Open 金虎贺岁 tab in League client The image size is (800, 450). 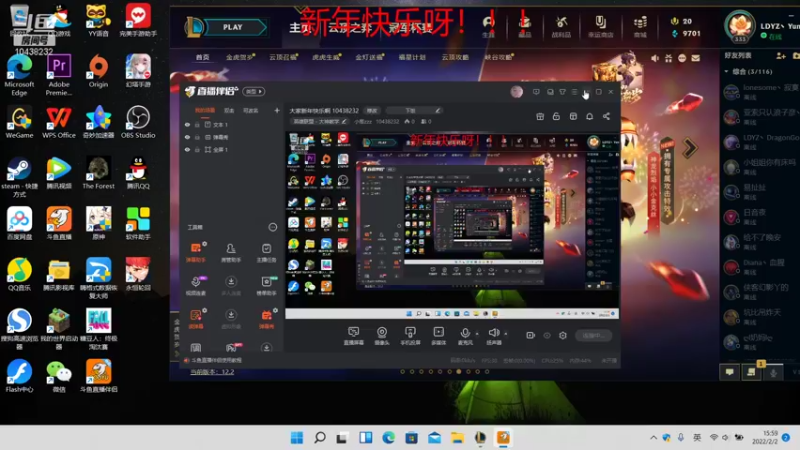tap(240, 57)
